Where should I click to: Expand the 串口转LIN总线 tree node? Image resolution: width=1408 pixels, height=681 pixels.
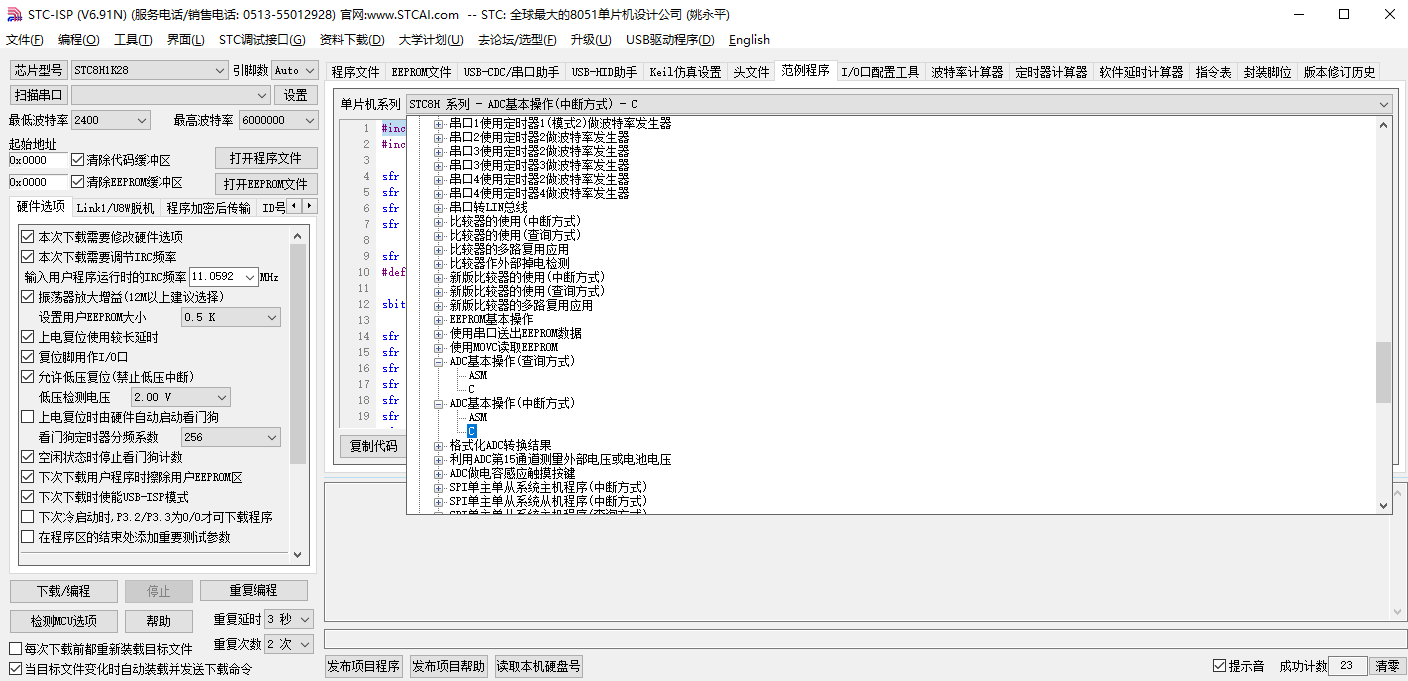point(438,207)
